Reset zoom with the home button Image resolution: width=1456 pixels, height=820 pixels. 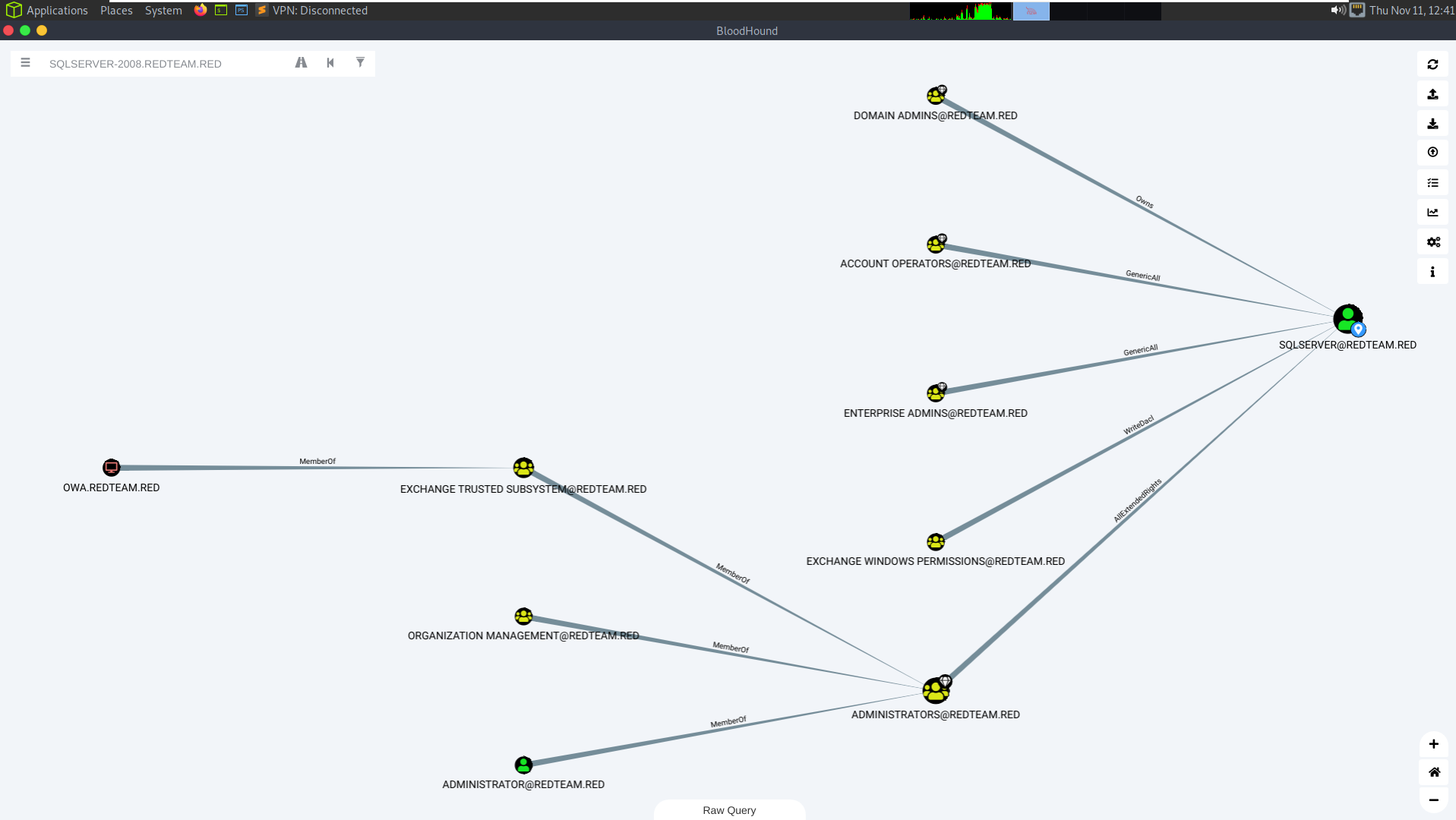1433,772
